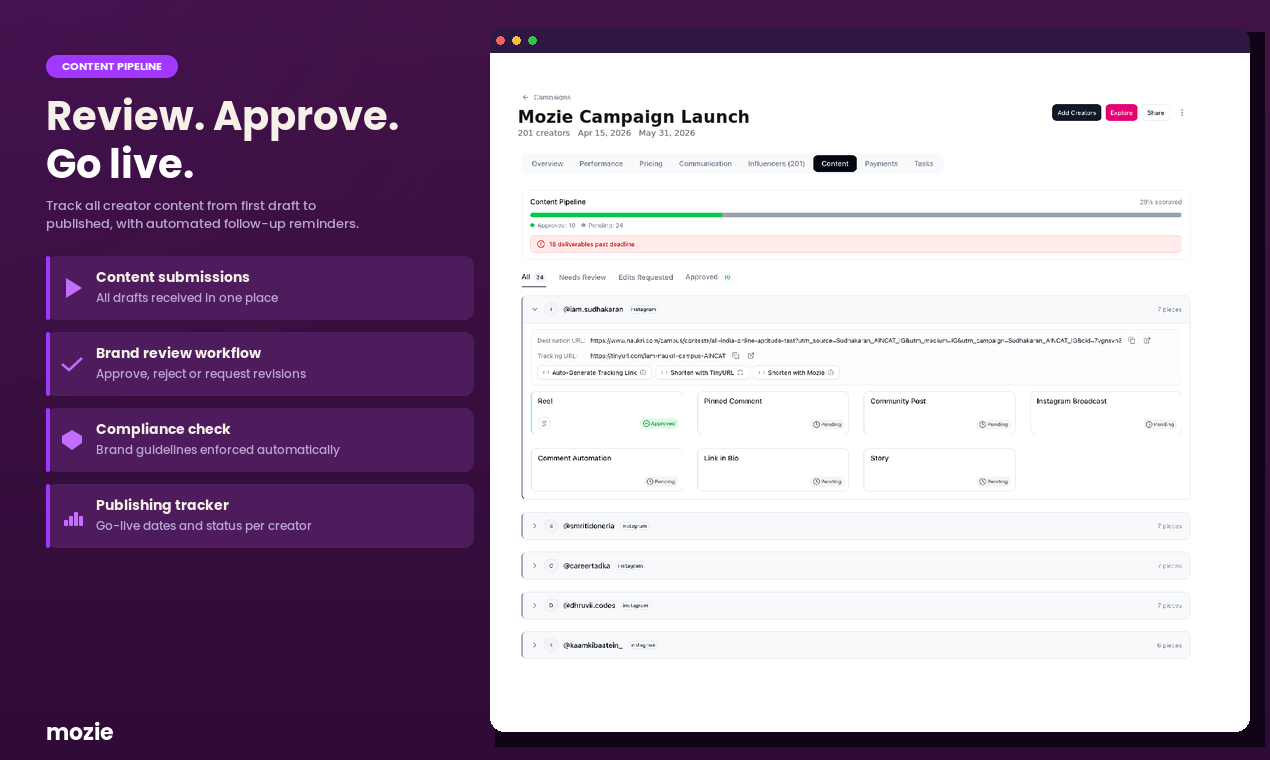Screen dimensions: 1270x760
Task: Click the tinyurl tracking link text
Action: point(658,356)
